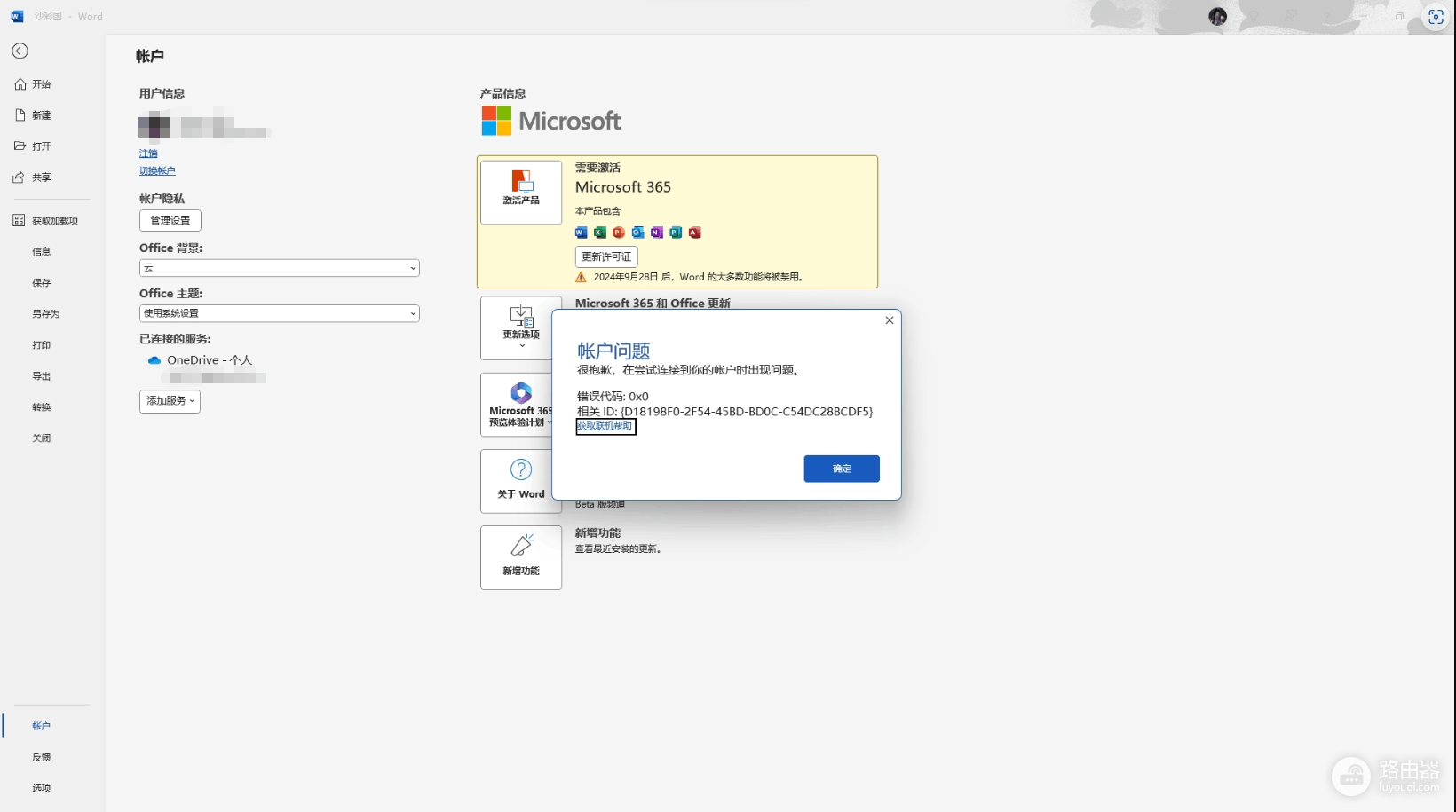Select 导出 in the sidebar
Image resolution: width=1456 pixels, height=812 pixels.
click(42, 376)
